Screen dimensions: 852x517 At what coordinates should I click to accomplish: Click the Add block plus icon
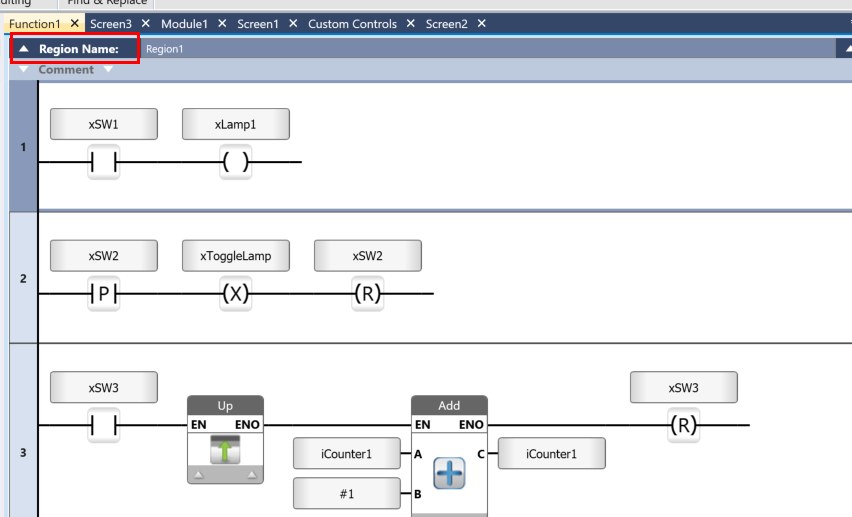(449, 473)
